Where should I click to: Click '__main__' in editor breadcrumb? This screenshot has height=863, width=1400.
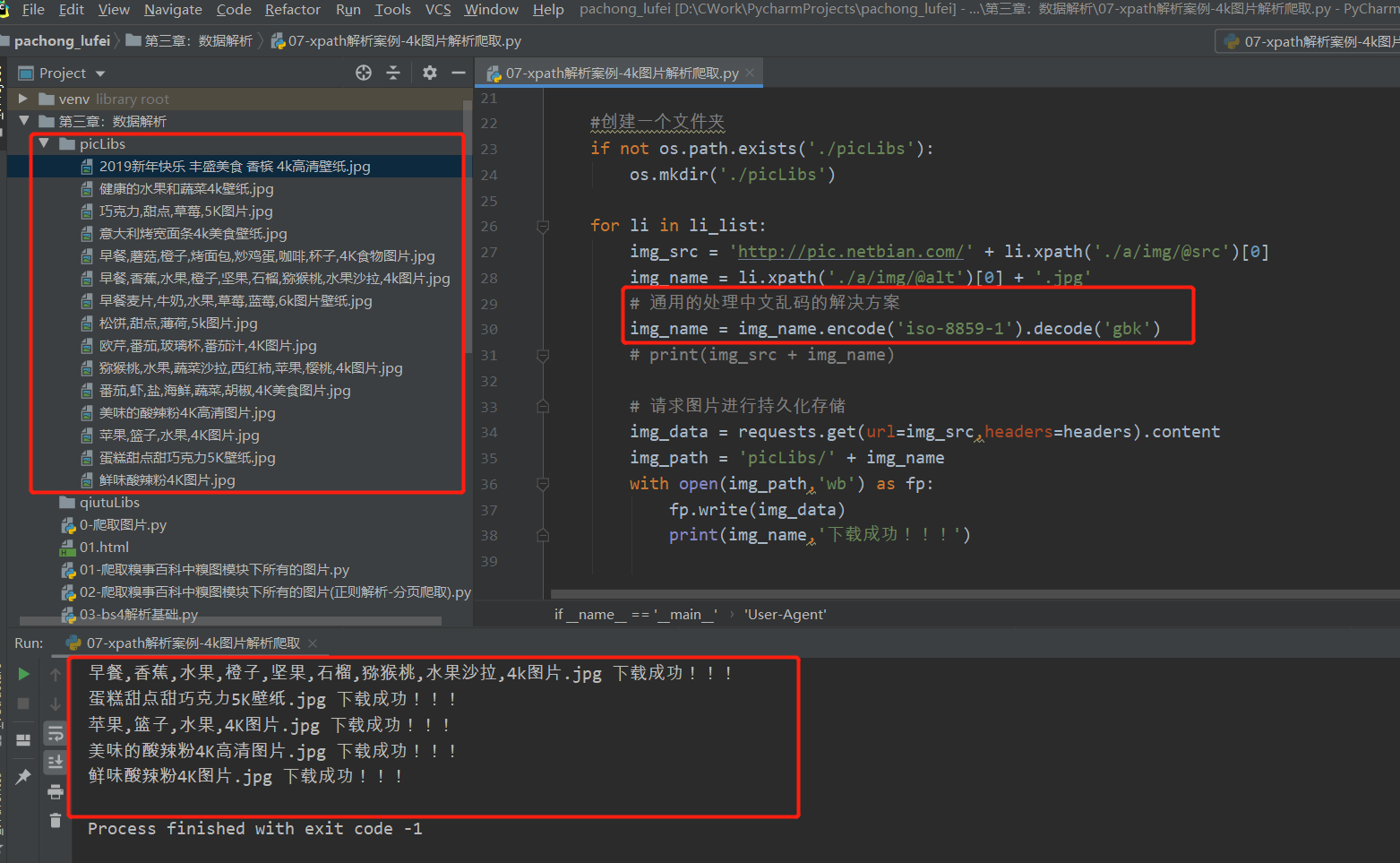coord(685,614)
